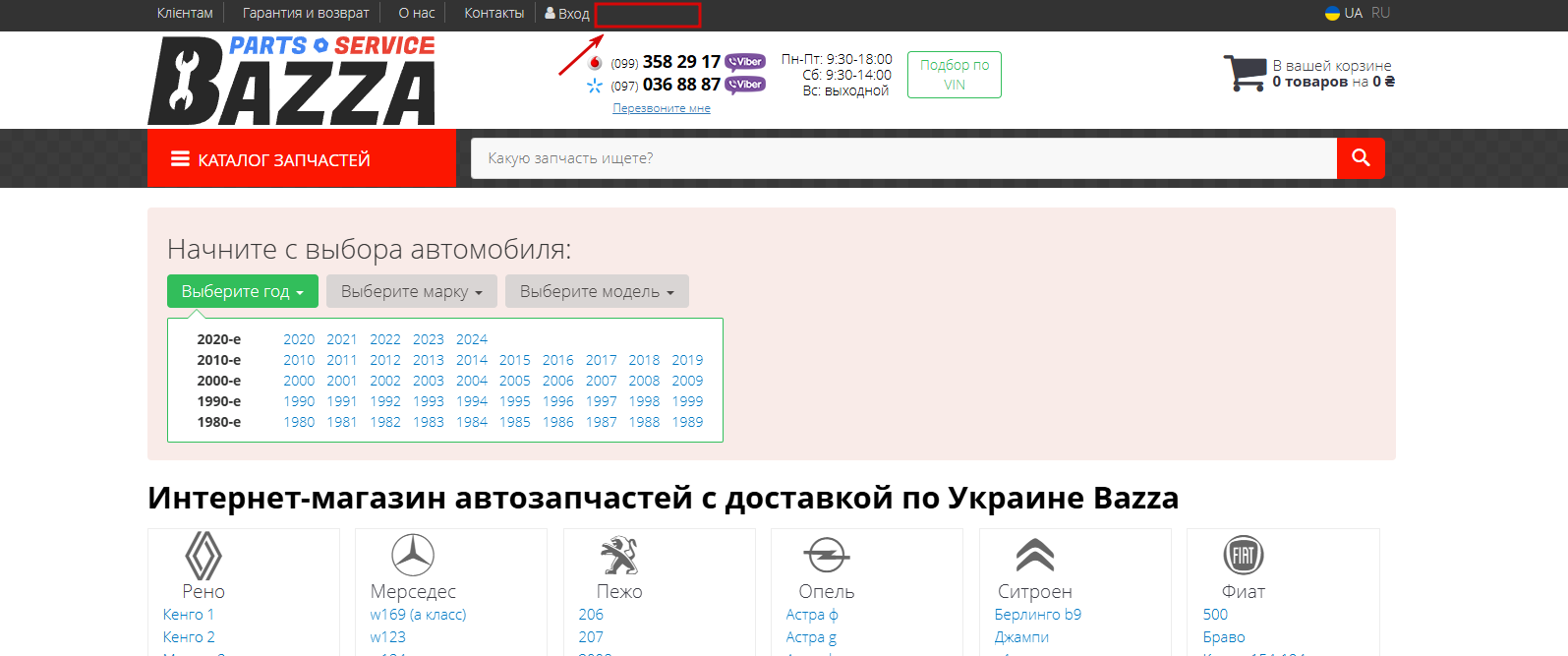1568x656 pixels.
Task: Open the Клієнтам menu item
Action: (185, 13)
